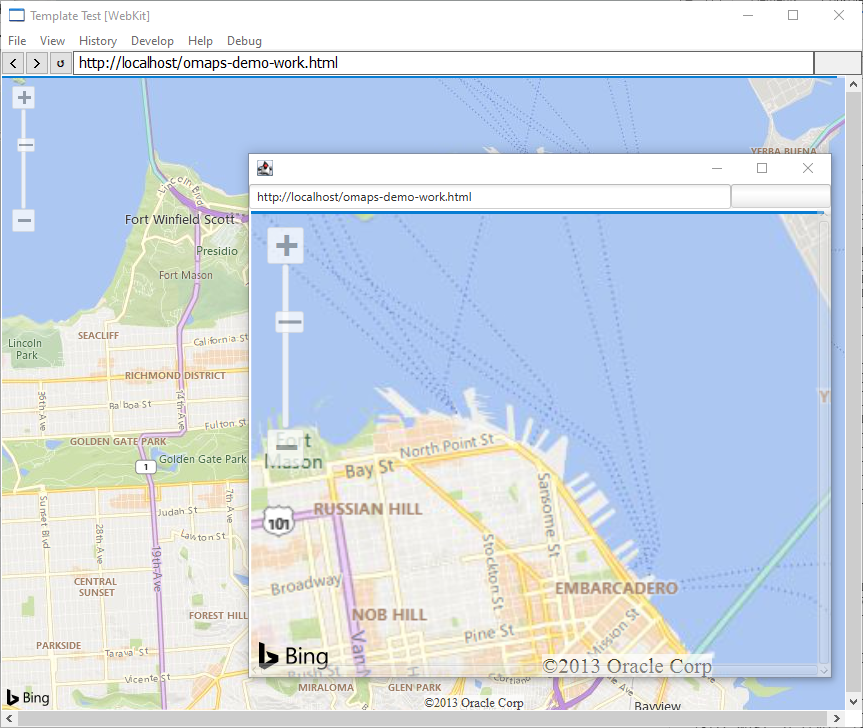Click the route 101 shield on popup map

[278, 522]
